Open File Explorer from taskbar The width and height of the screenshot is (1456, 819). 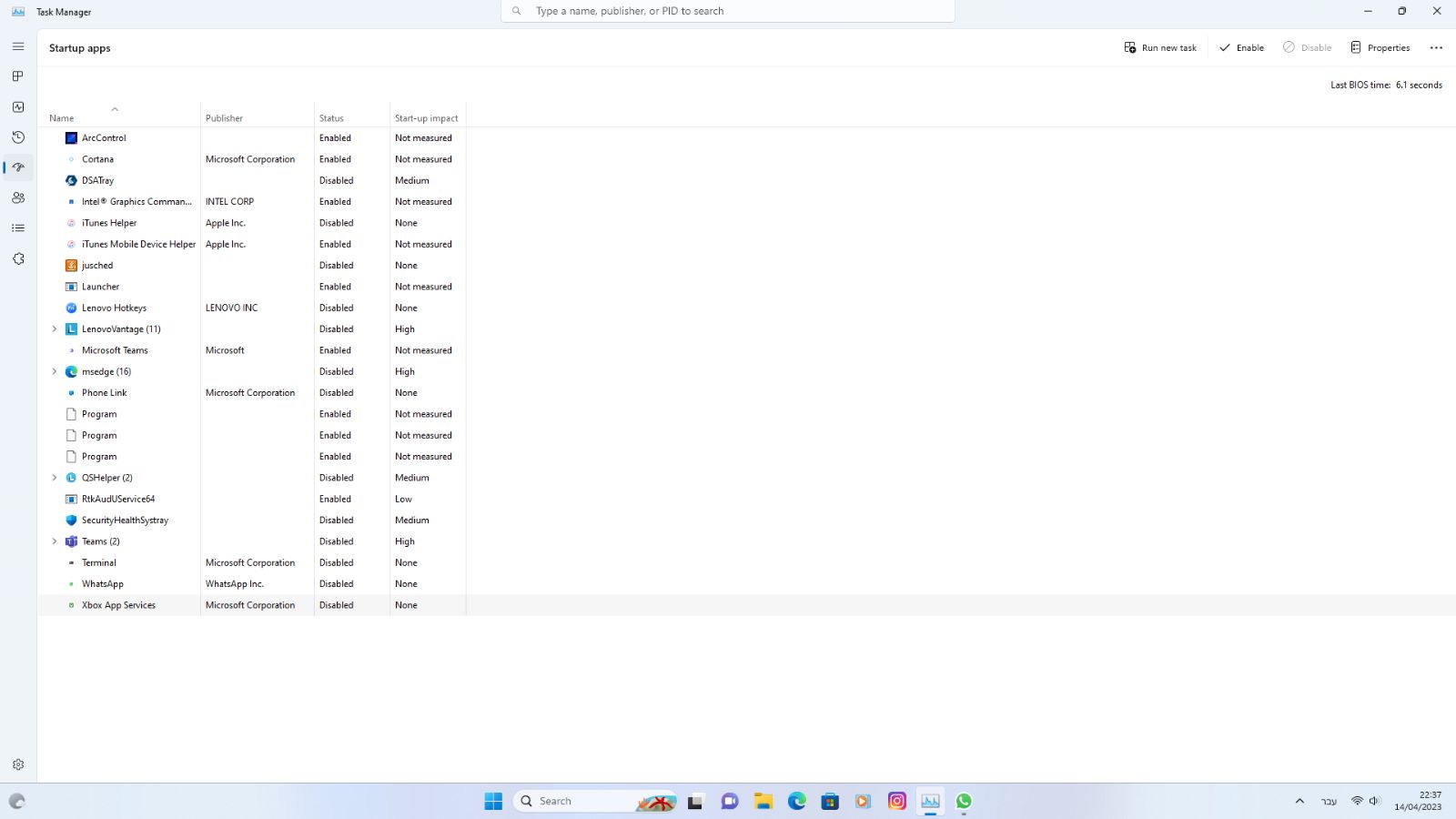pyautogui.click(x=763, y=801)
